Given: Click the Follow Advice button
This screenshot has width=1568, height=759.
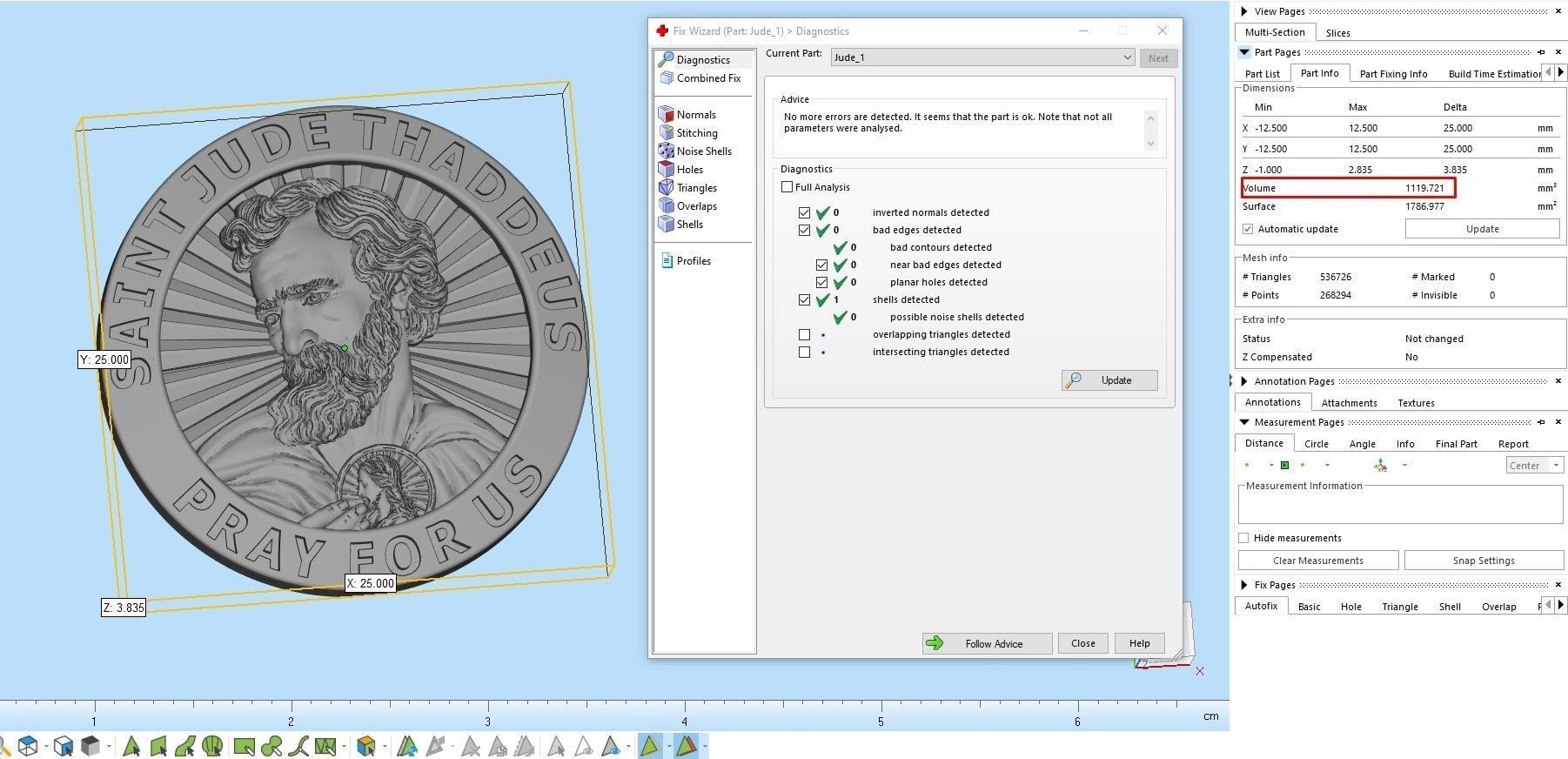Looking at the screenshot, I should click(987, 643).
